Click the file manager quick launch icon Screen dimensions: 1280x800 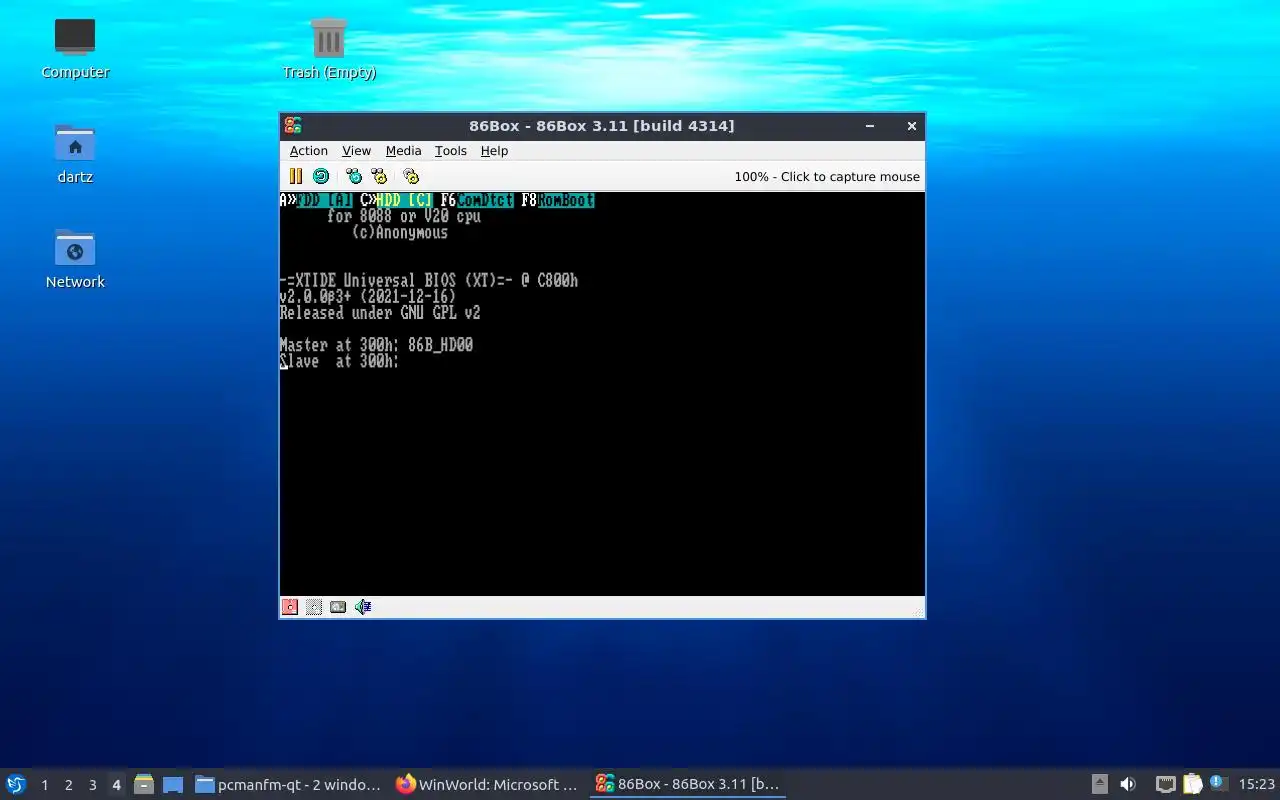tap(144, 784)
